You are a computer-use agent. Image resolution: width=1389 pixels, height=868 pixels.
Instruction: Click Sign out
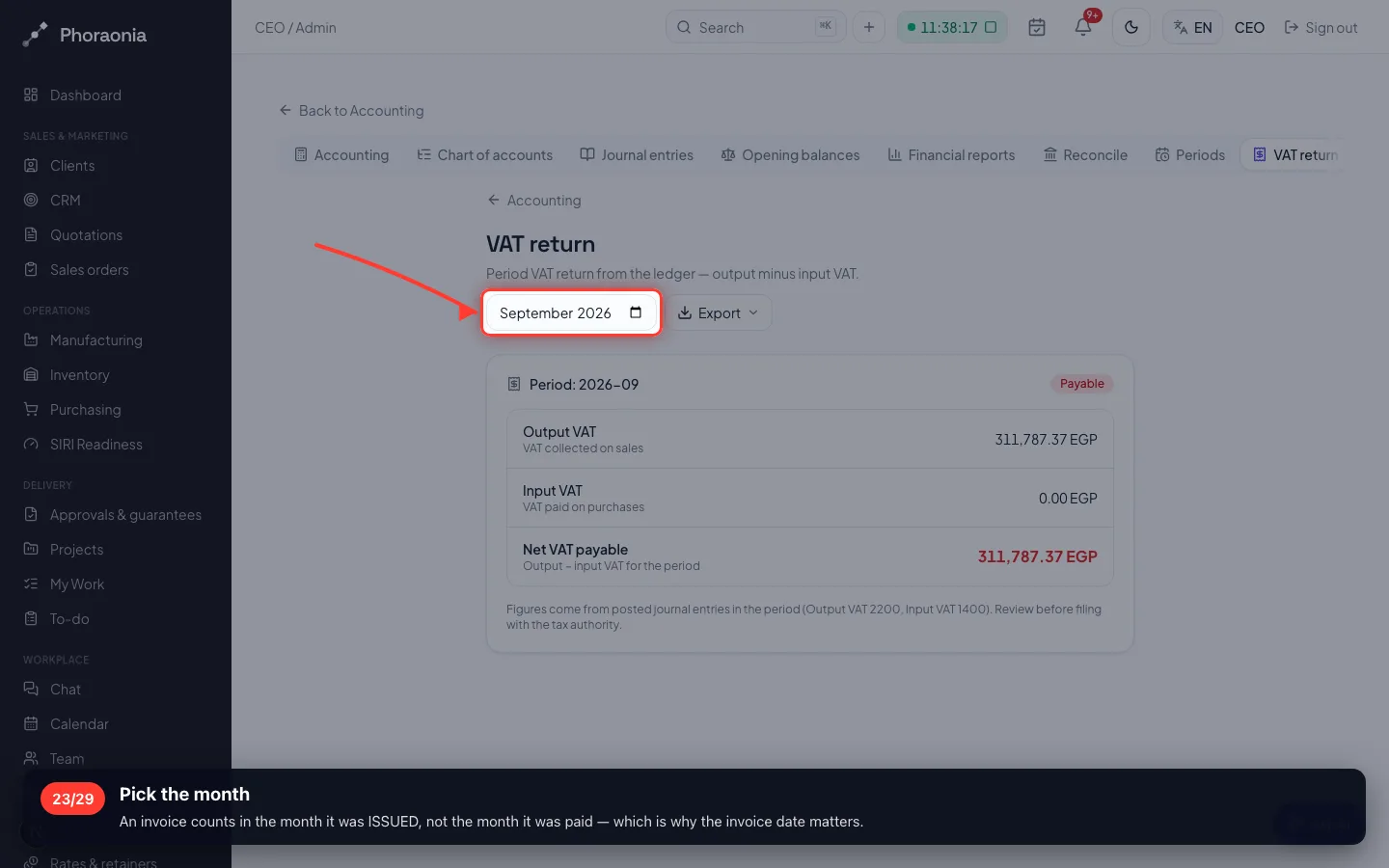[x=1321, y=28]
